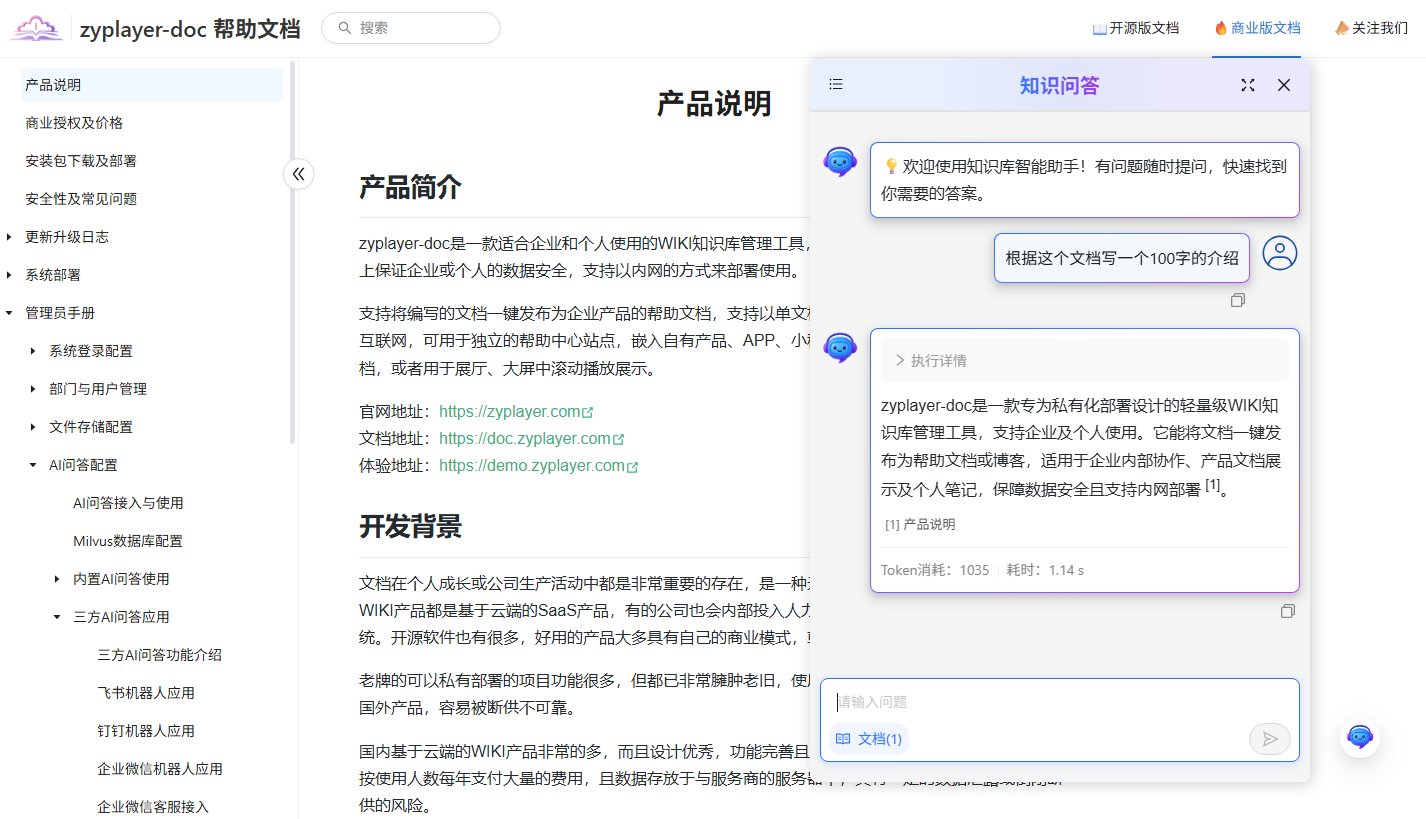Send the question with paper-plane button
The height and width of the screenshot is (819, 1426).
(1270, 739)
